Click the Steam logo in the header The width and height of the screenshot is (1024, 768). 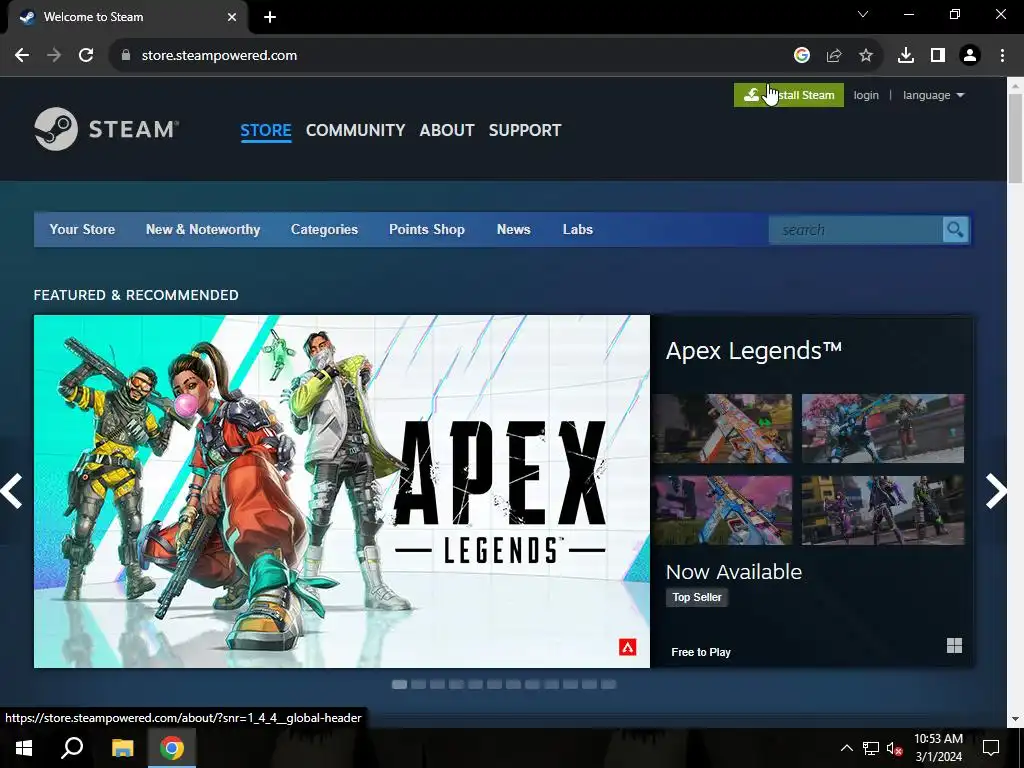pos(106,129)
